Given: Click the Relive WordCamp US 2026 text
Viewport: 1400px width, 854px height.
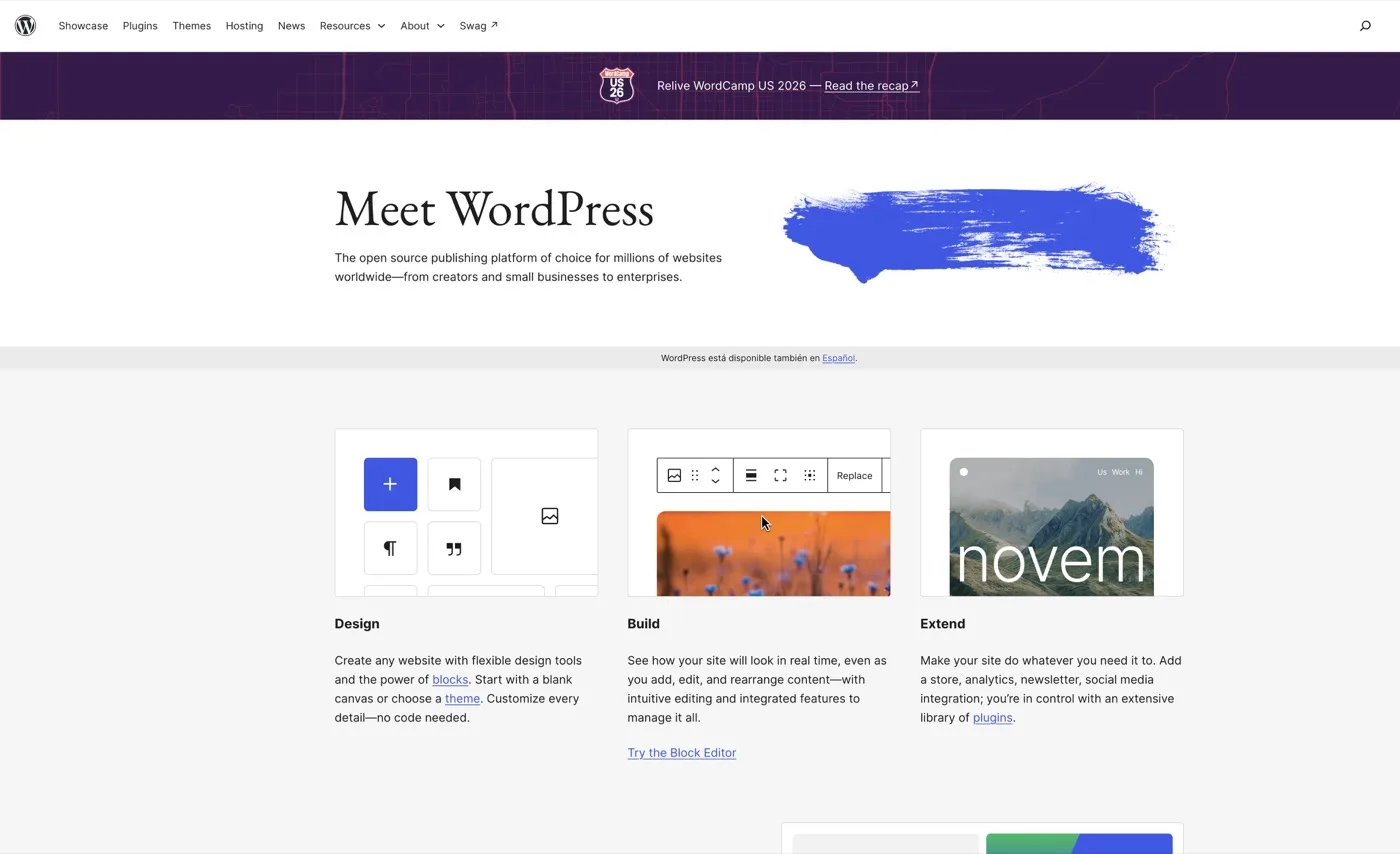Looking at the screenshot, I should pos(731,86).
